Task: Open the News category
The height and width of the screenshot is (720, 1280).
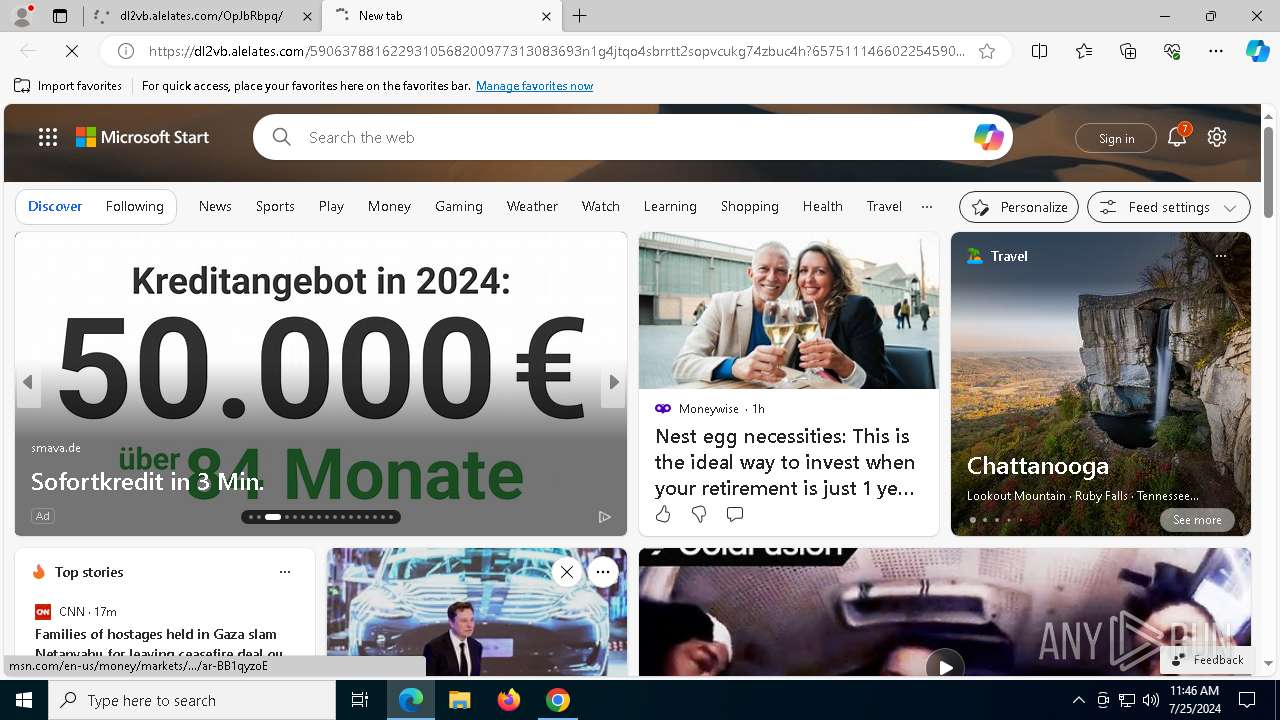Action: (x=215, y=206)
